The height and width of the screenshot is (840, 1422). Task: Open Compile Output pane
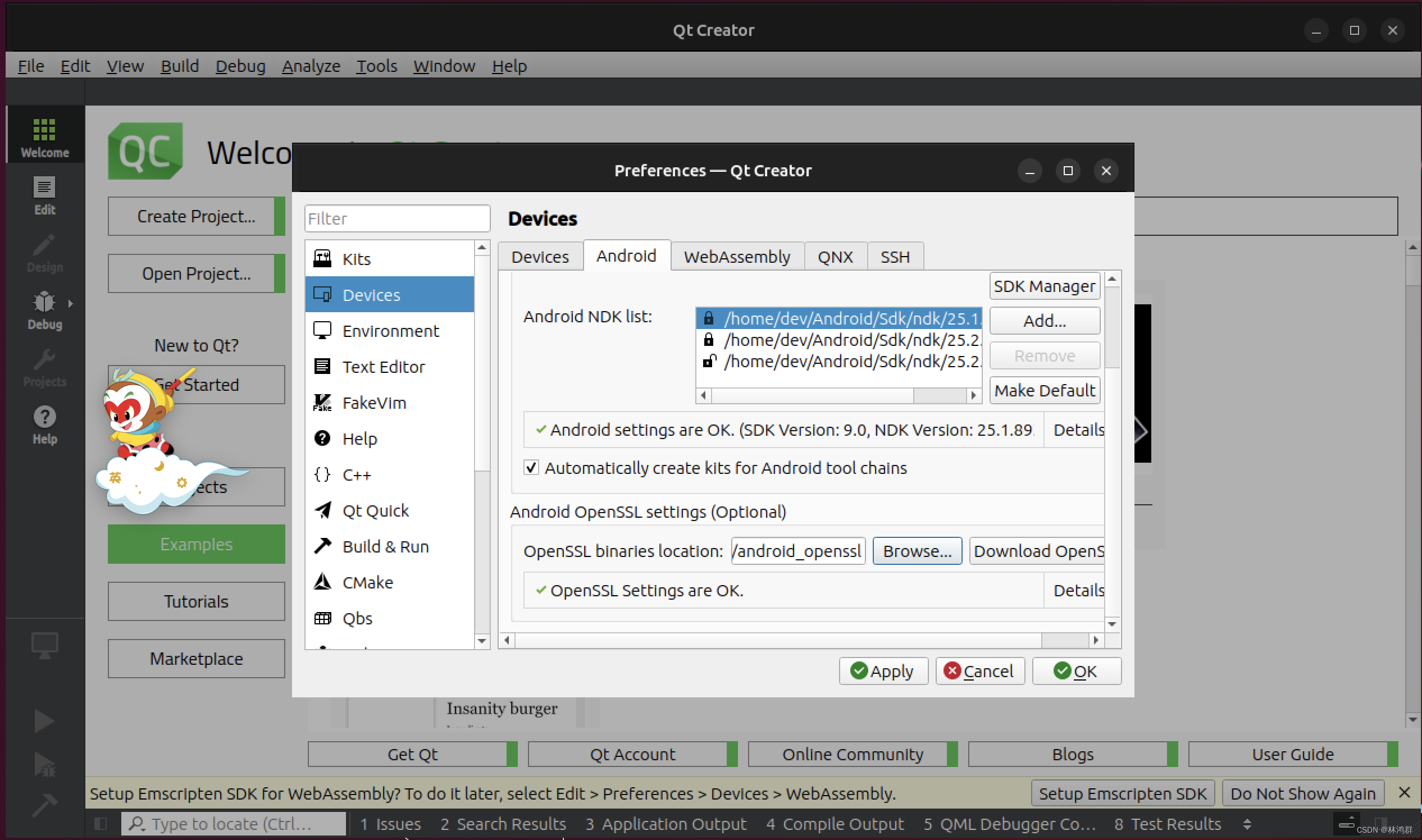[835, 824]
